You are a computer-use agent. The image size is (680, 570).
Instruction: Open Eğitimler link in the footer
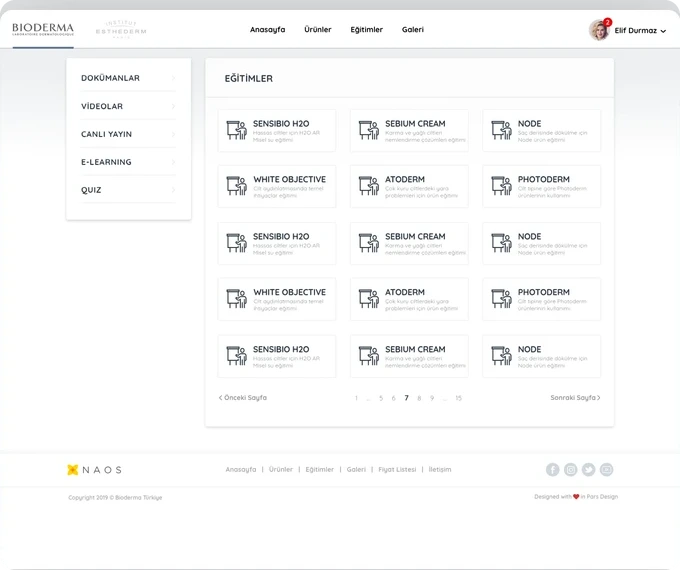point(320,469)
